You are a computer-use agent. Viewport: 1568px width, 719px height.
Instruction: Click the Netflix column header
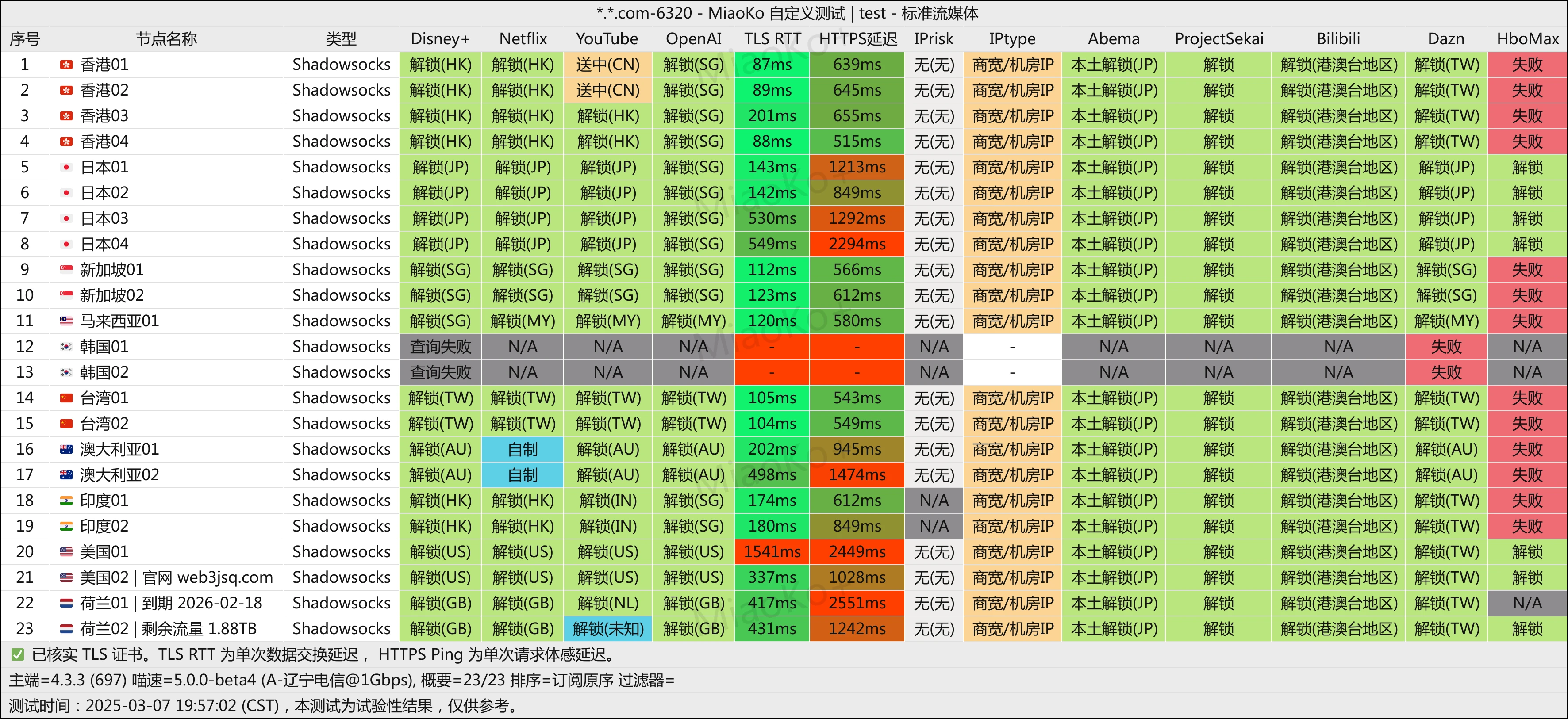click(x=523, y=39)
